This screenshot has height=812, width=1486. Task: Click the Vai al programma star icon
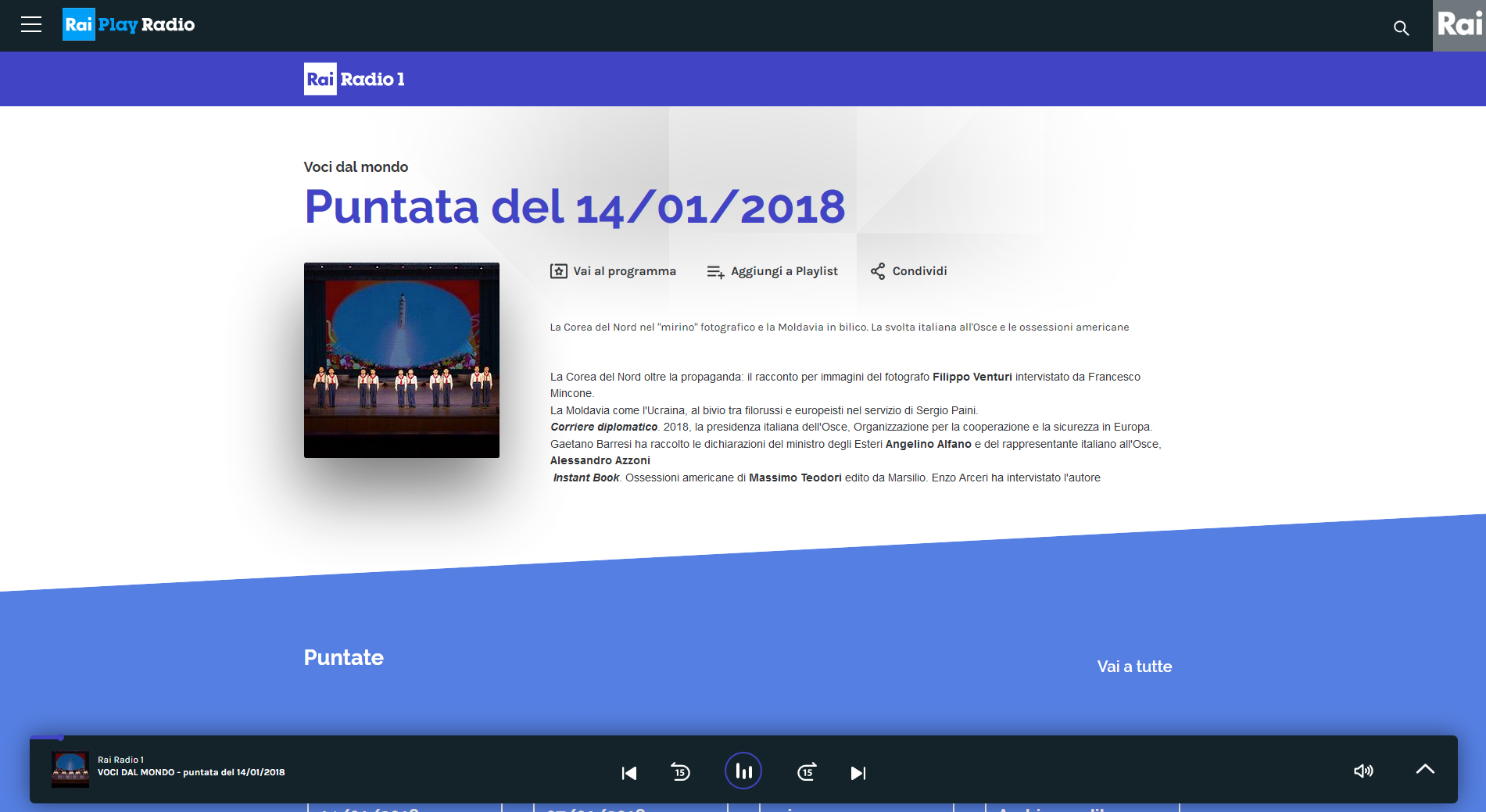tap(558, 271)
